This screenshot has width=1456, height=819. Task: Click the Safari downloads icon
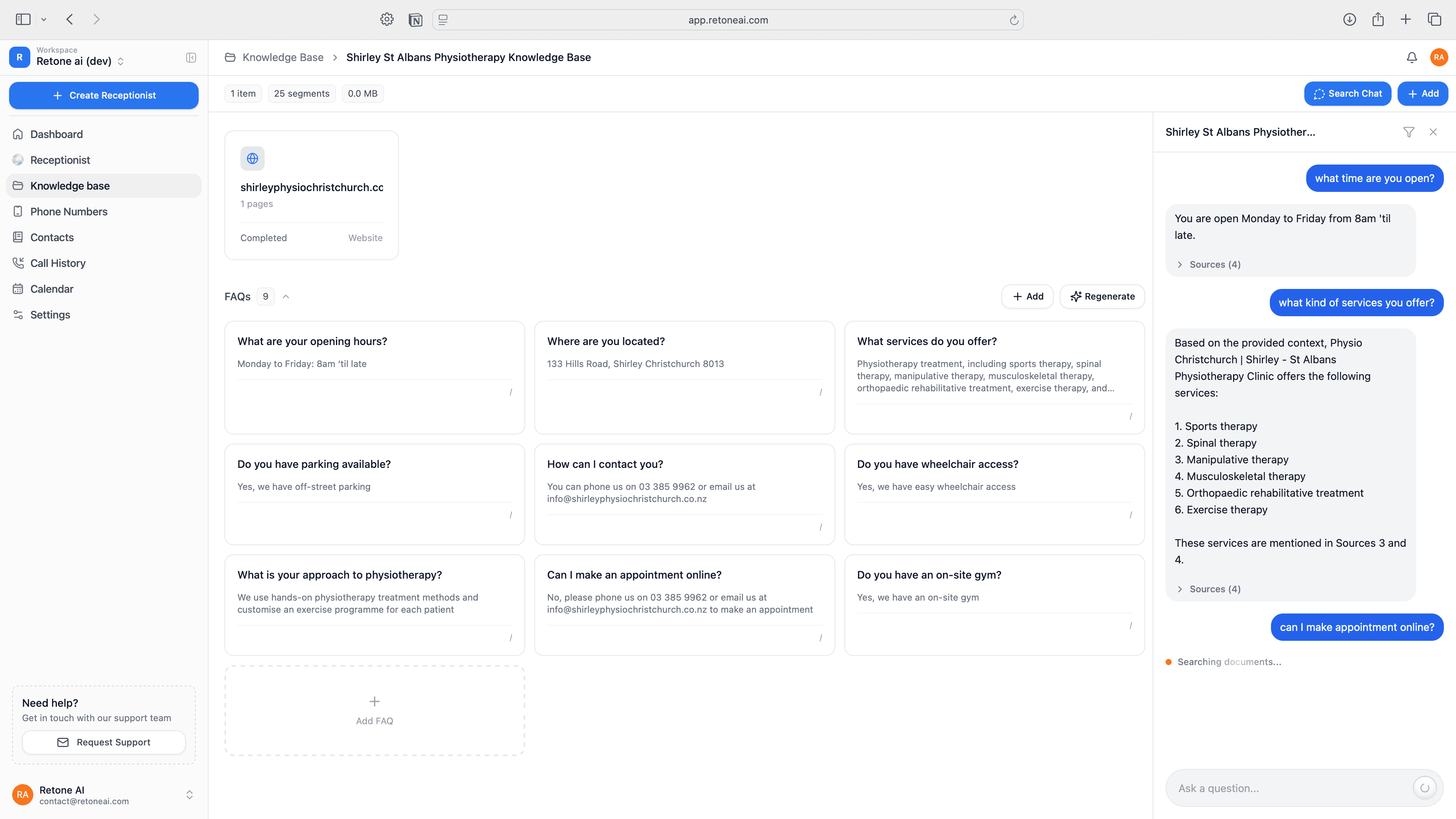(1349, 20)
